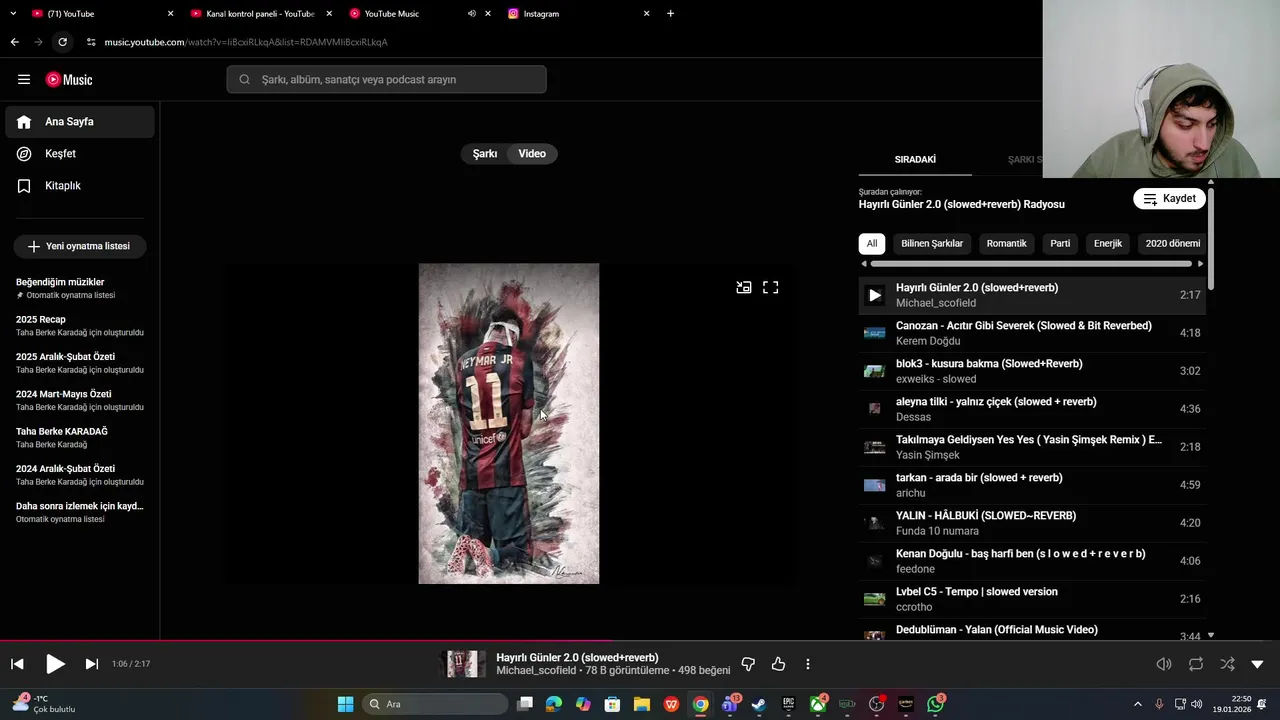
Task: Switch to the Kanal kontrol paneli browser tab
Action: (258, 14)
